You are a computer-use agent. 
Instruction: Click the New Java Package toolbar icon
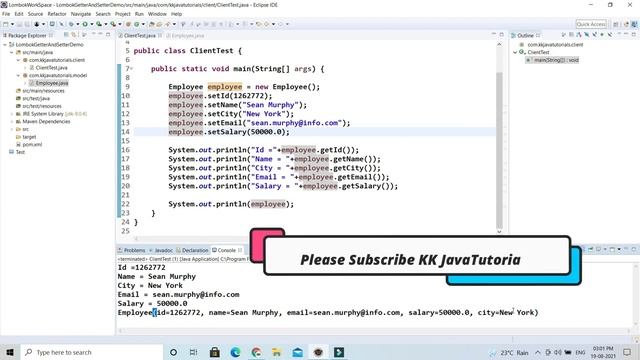pyautogui.click(x=128, y=24)
